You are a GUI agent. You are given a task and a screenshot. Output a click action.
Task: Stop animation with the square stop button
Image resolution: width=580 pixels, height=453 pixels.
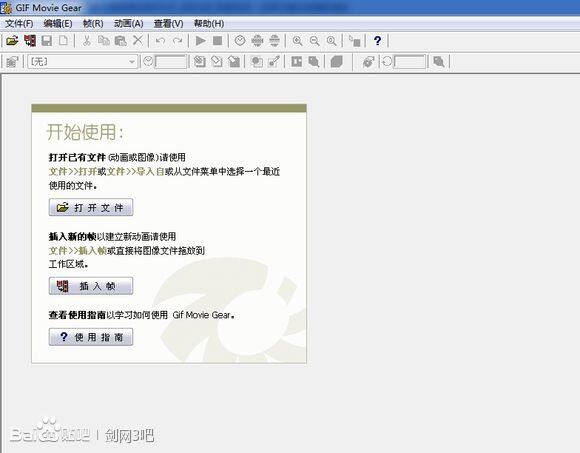[218, 40]
